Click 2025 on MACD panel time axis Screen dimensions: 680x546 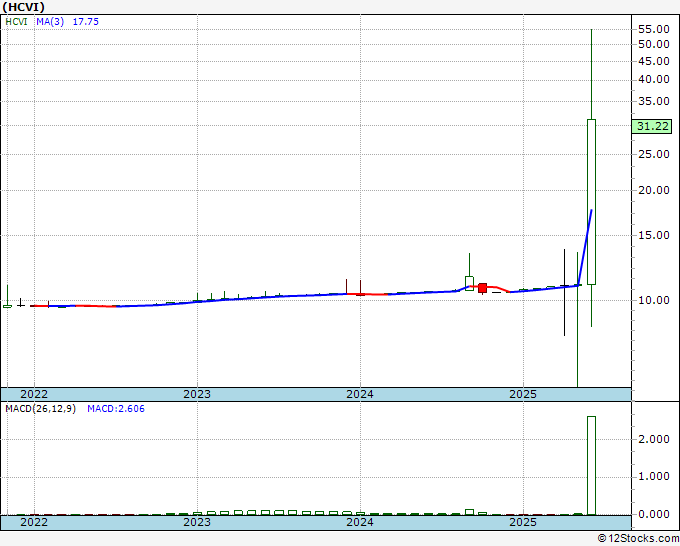click(x=523, y=523)
